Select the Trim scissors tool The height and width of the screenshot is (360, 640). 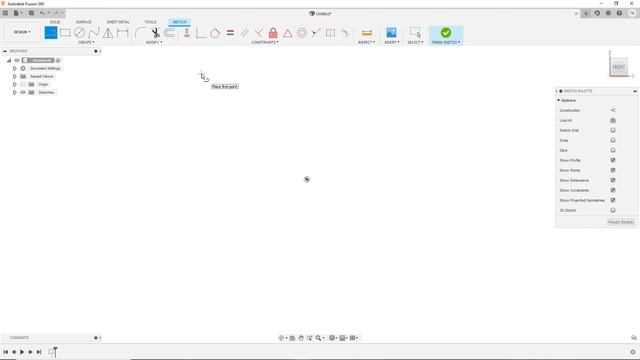coord(155,33)
